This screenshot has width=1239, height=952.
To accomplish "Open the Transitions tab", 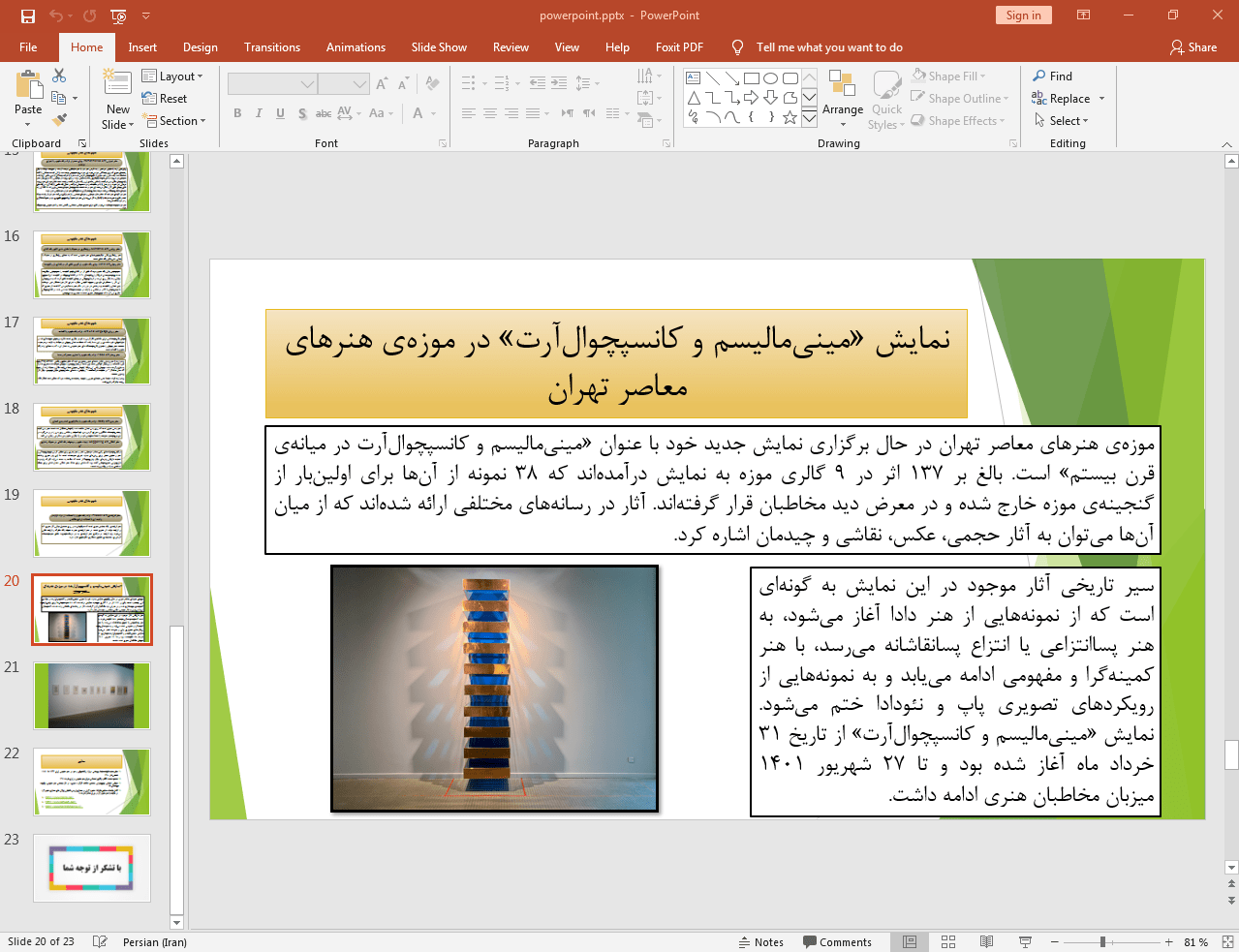I will click(x=272, y=47).
